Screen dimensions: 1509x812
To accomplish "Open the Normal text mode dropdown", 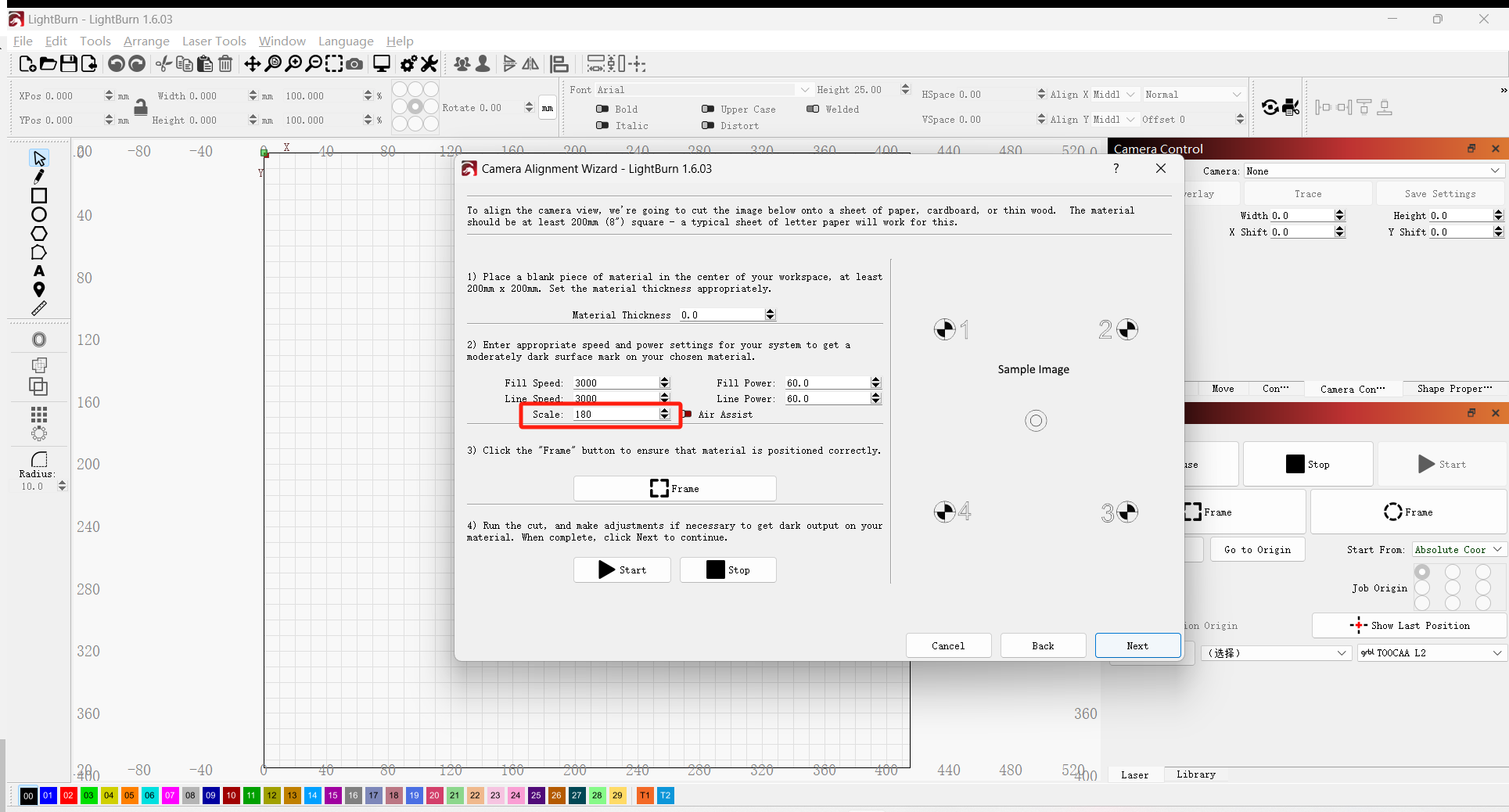I will click(x=1193, y=95).
